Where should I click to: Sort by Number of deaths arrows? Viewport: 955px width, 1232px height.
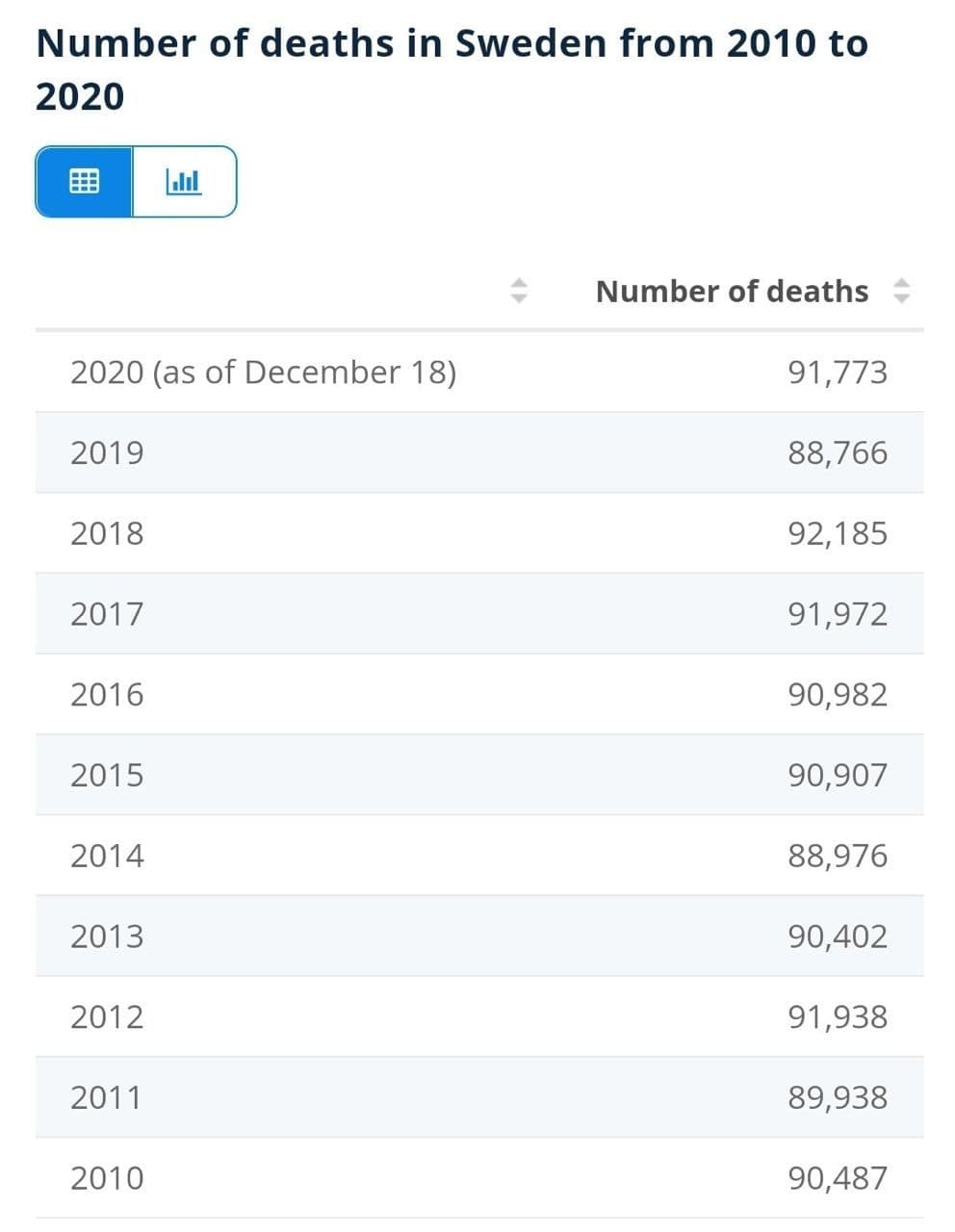[901, 291]
